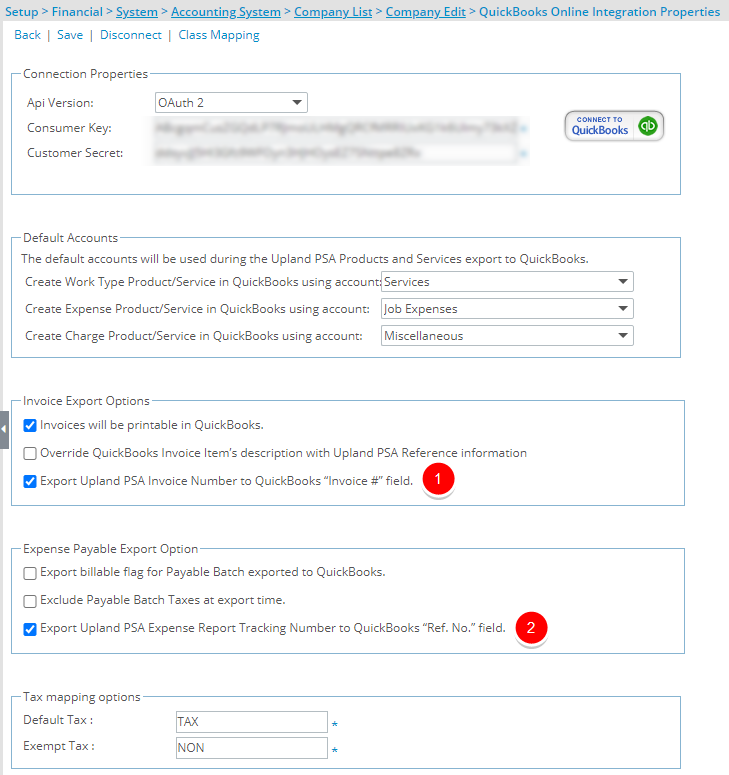Click the Invoice Export Options heading
The width and height of the screenshot is (729, 775).
[86, 401]
